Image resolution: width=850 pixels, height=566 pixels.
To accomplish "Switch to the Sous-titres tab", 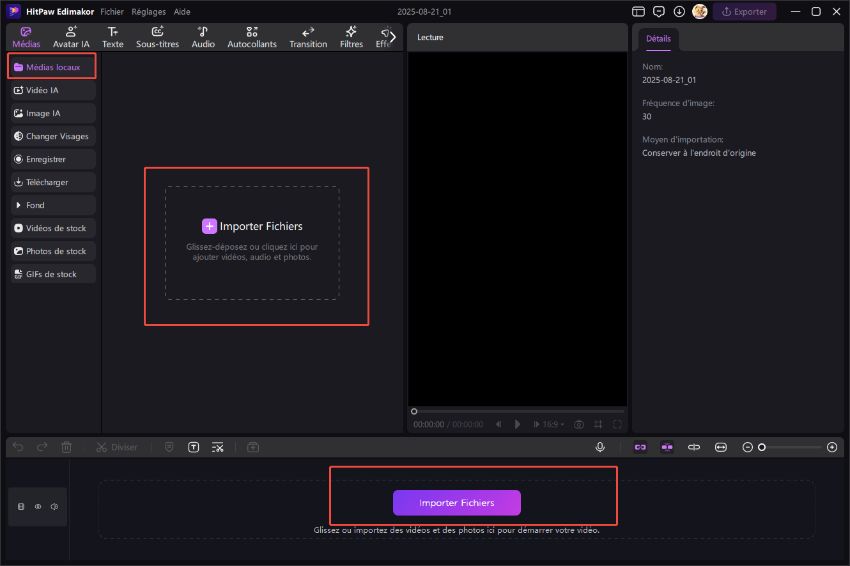I will pyautogui.click(x=157, y=37).
